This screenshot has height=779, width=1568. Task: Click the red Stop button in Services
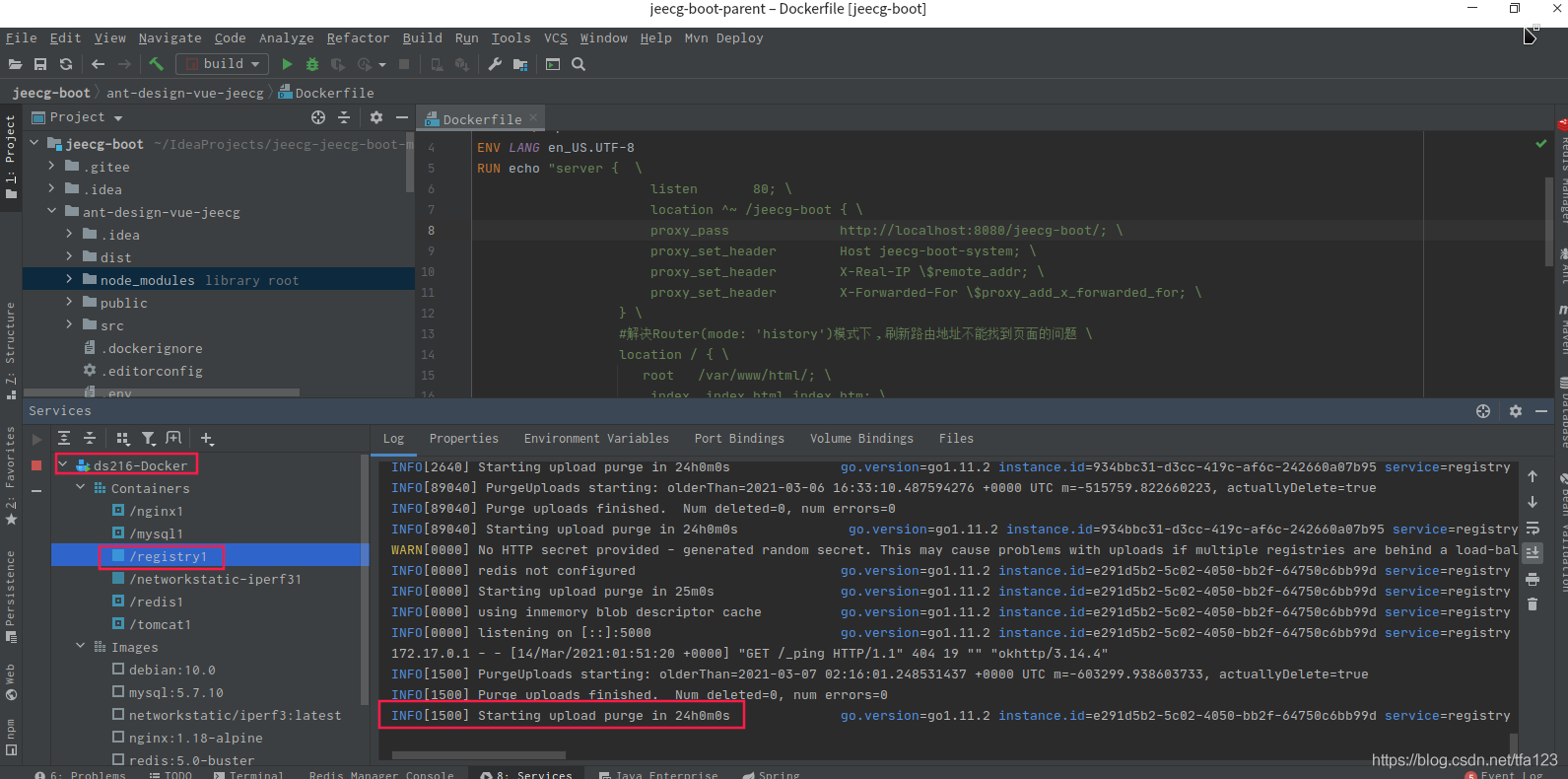[36, 465]
